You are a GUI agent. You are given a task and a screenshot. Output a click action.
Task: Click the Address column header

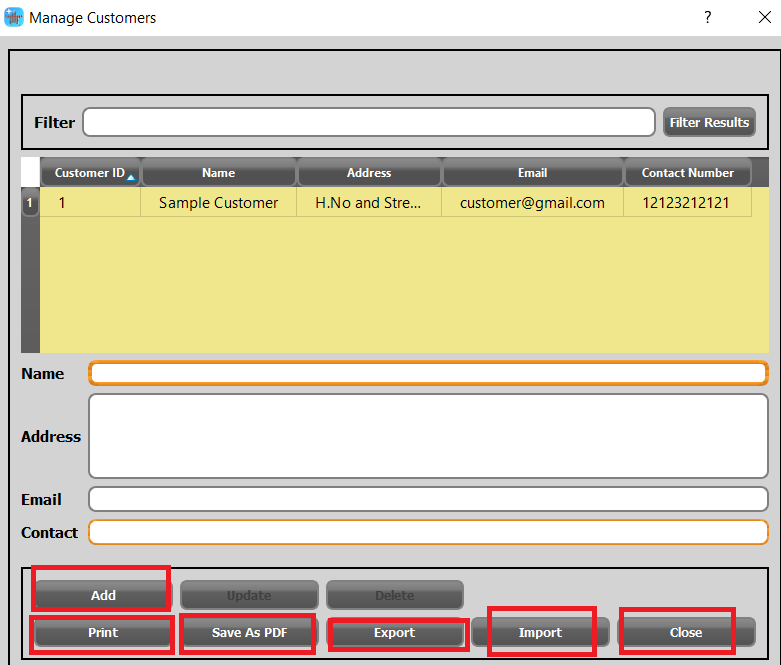(369, 173)
